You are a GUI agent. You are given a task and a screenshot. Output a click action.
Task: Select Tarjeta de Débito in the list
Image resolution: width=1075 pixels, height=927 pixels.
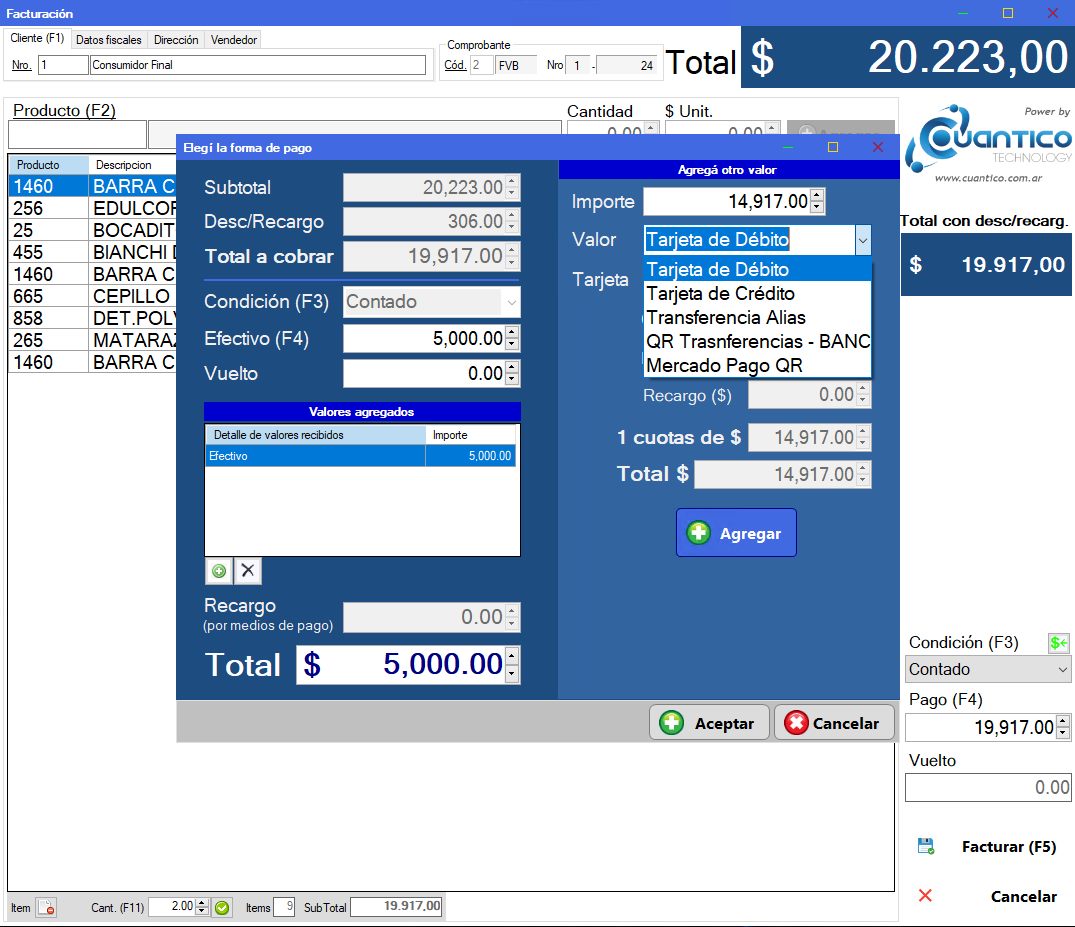[x=758, y=269]
